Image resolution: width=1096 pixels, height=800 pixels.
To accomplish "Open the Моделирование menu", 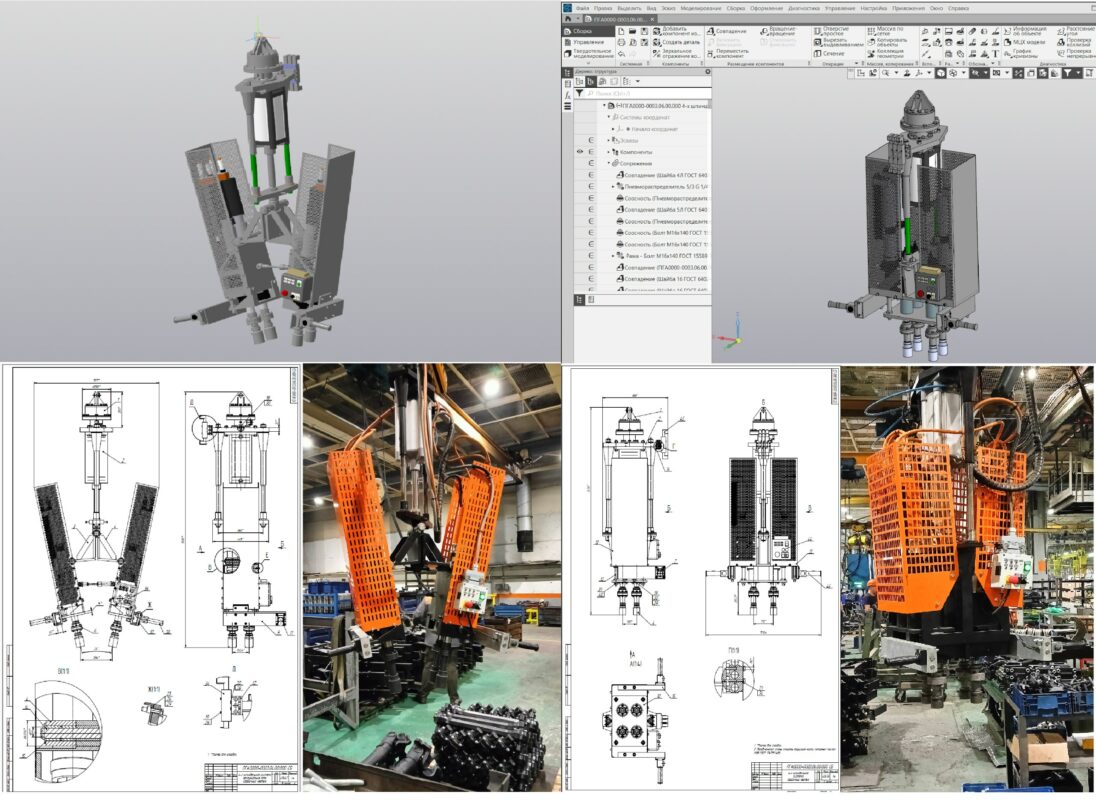I will tap(701, 8).
